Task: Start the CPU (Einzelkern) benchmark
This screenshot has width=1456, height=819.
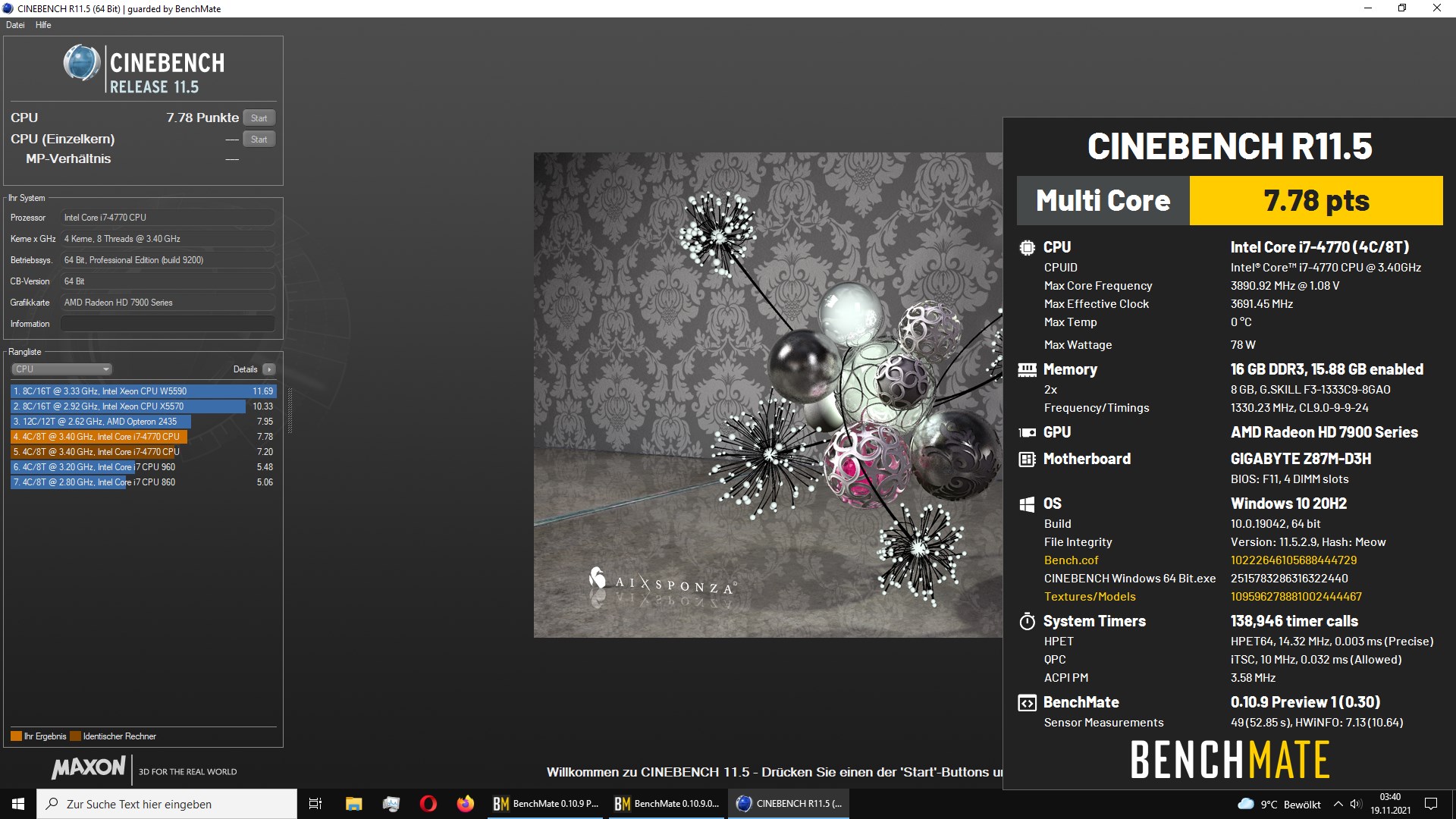Action: pyautogui.click(x=259, y=139)
